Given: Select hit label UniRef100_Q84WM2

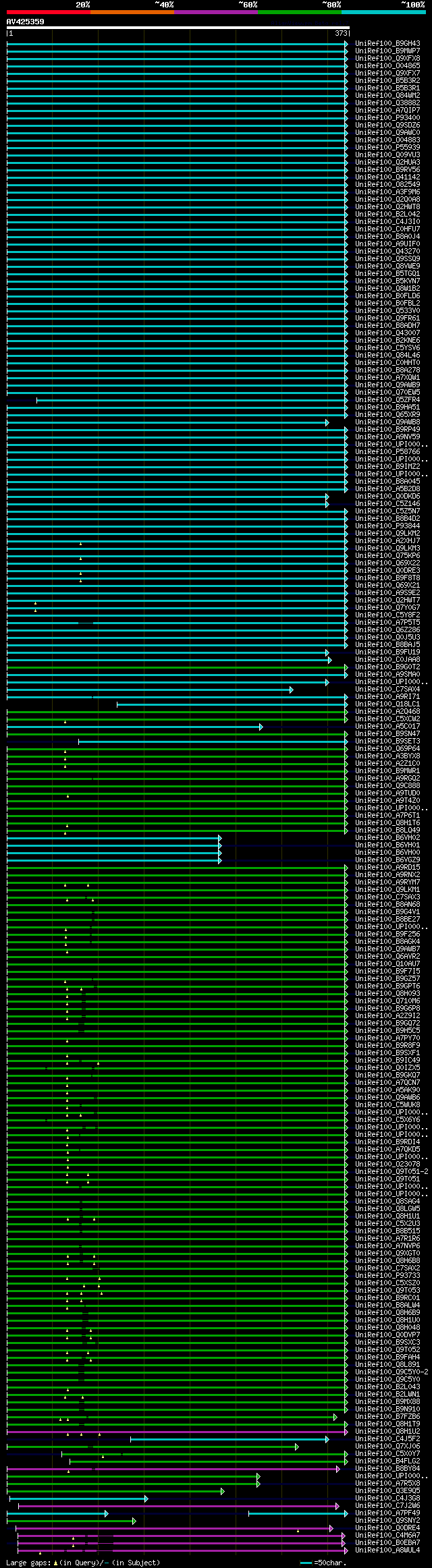Looking at the screenshot, I should point(387,96).
